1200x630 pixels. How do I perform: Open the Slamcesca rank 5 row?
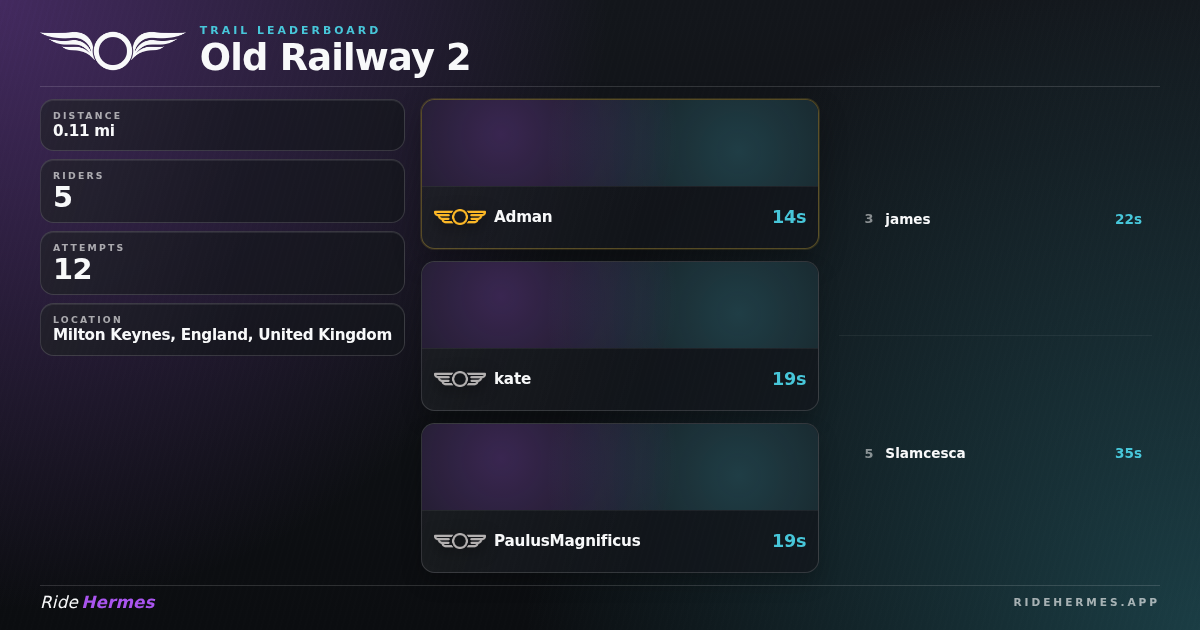pyautogui.click(x=1000, y=453)
